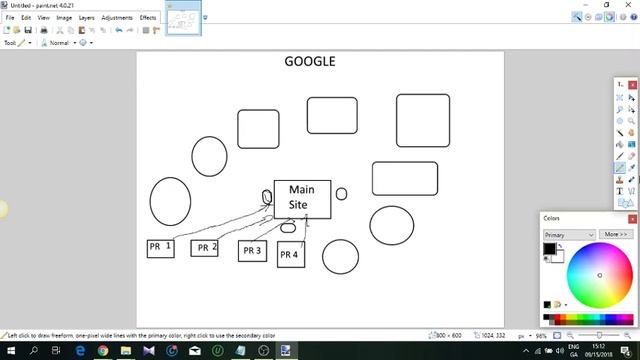640x360 pixels.
Task: Select the Paintbrush tool
Action: pyautogui.click(x=620, y=156)
